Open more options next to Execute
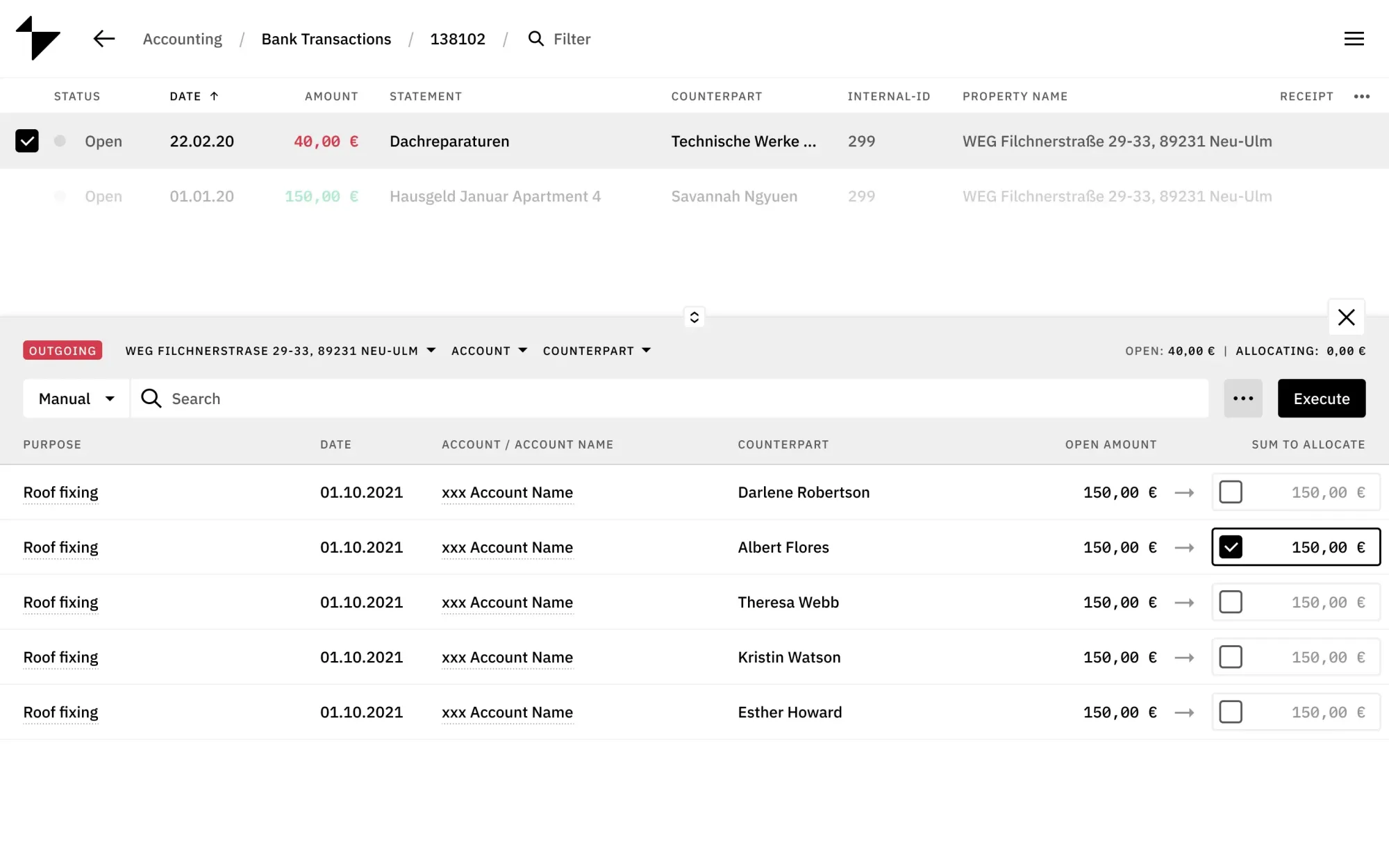Viewport: 1389px width, 868px height. pyautogui.click(x=1242, y=399)
